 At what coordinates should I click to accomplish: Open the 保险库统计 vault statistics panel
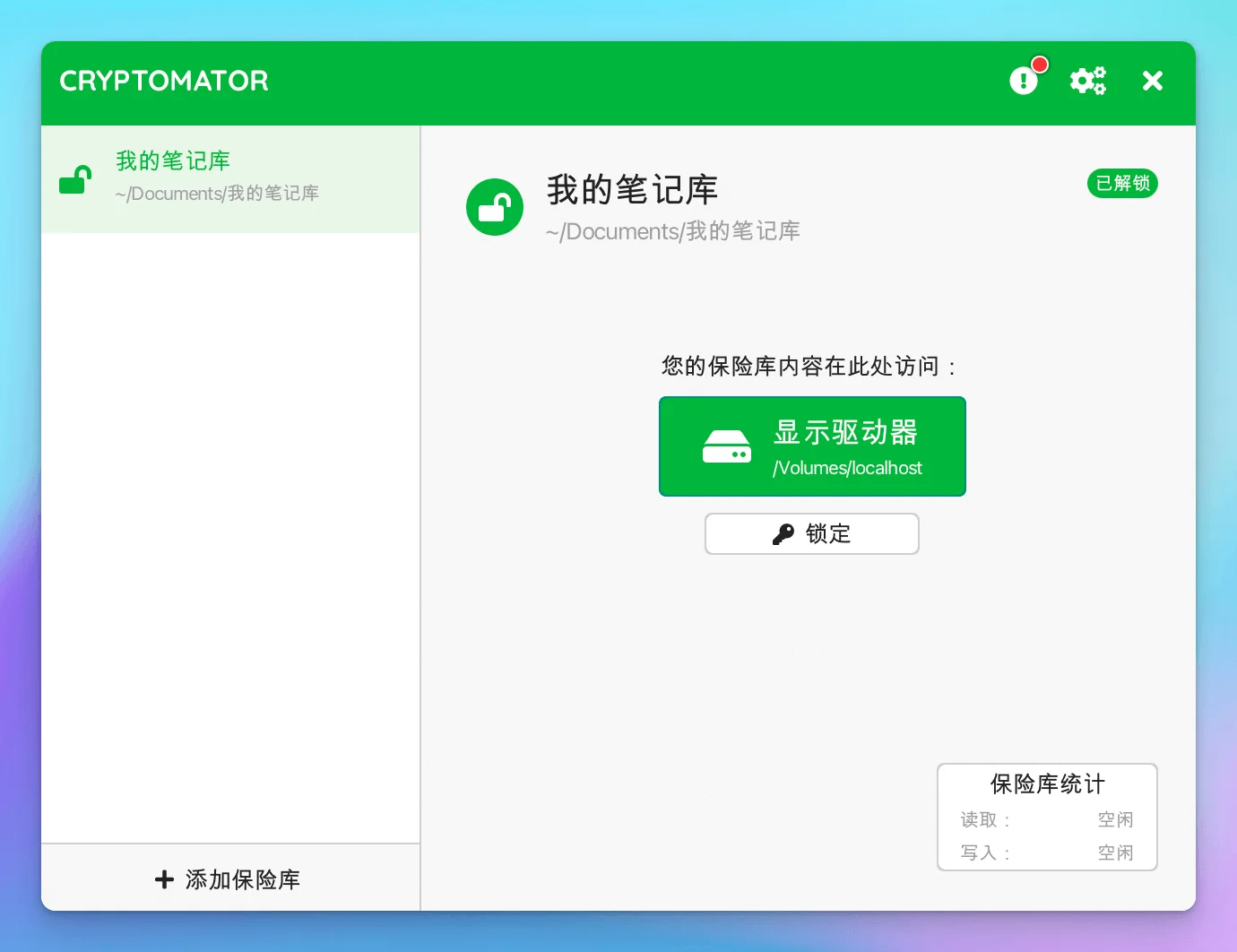point(1047,817)
